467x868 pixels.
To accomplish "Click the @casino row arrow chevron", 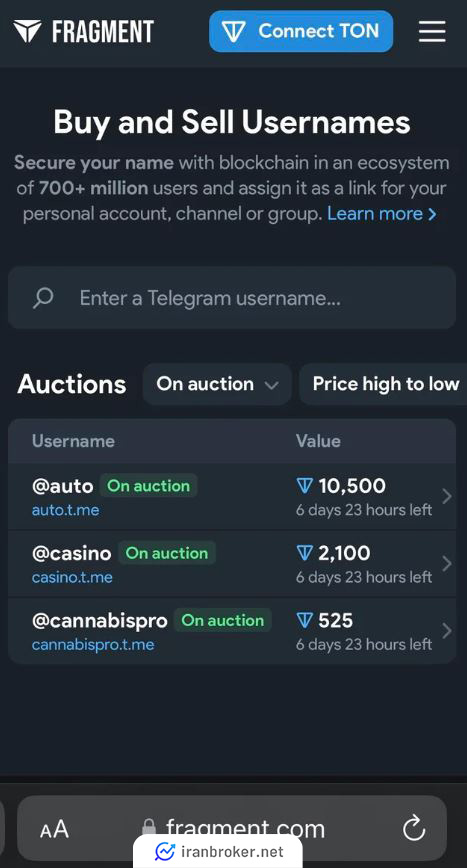I will click(x=447, y=564).
